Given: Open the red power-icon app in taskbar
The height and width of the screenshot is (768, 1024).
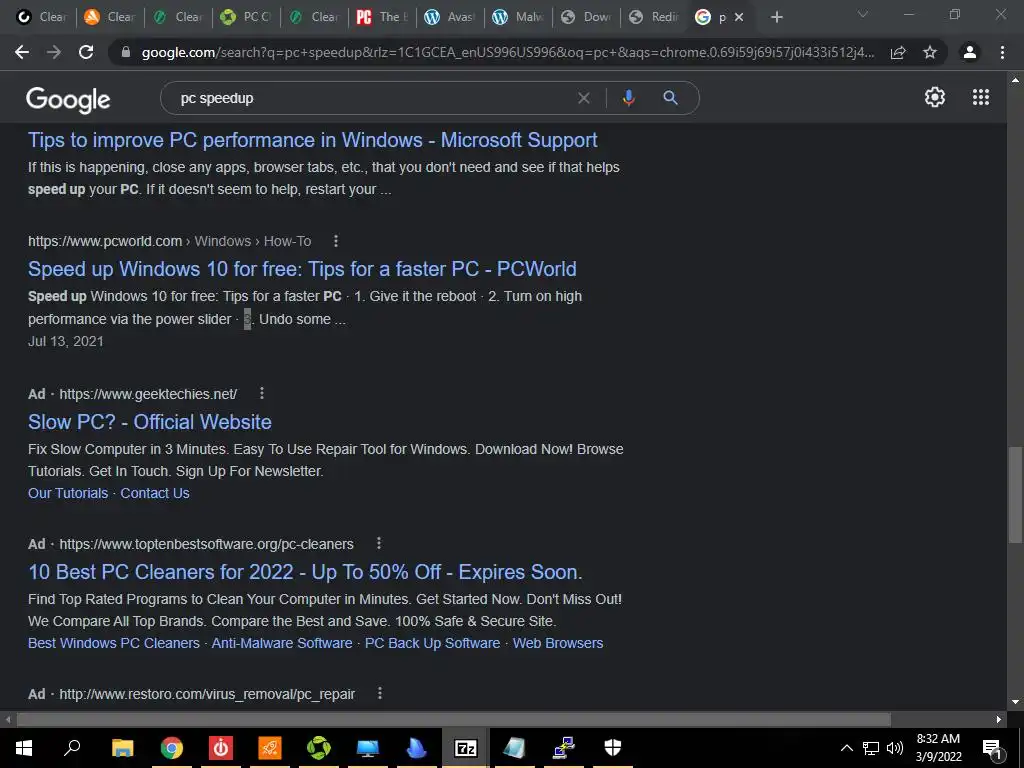Looking at the screenshot, I should coord(221,747).
